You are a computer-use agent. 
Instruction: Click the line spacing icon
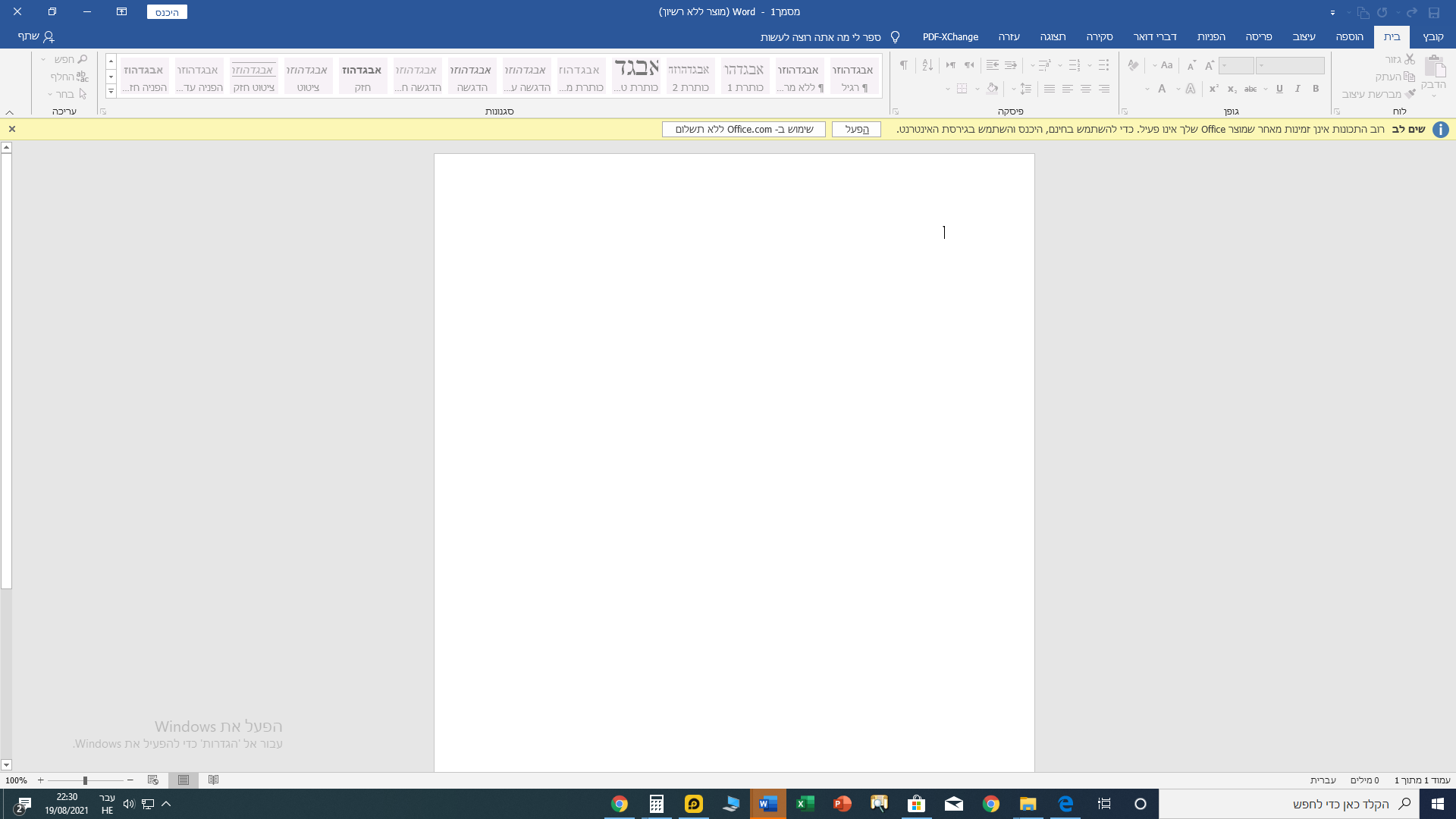tap(1025, 89)
